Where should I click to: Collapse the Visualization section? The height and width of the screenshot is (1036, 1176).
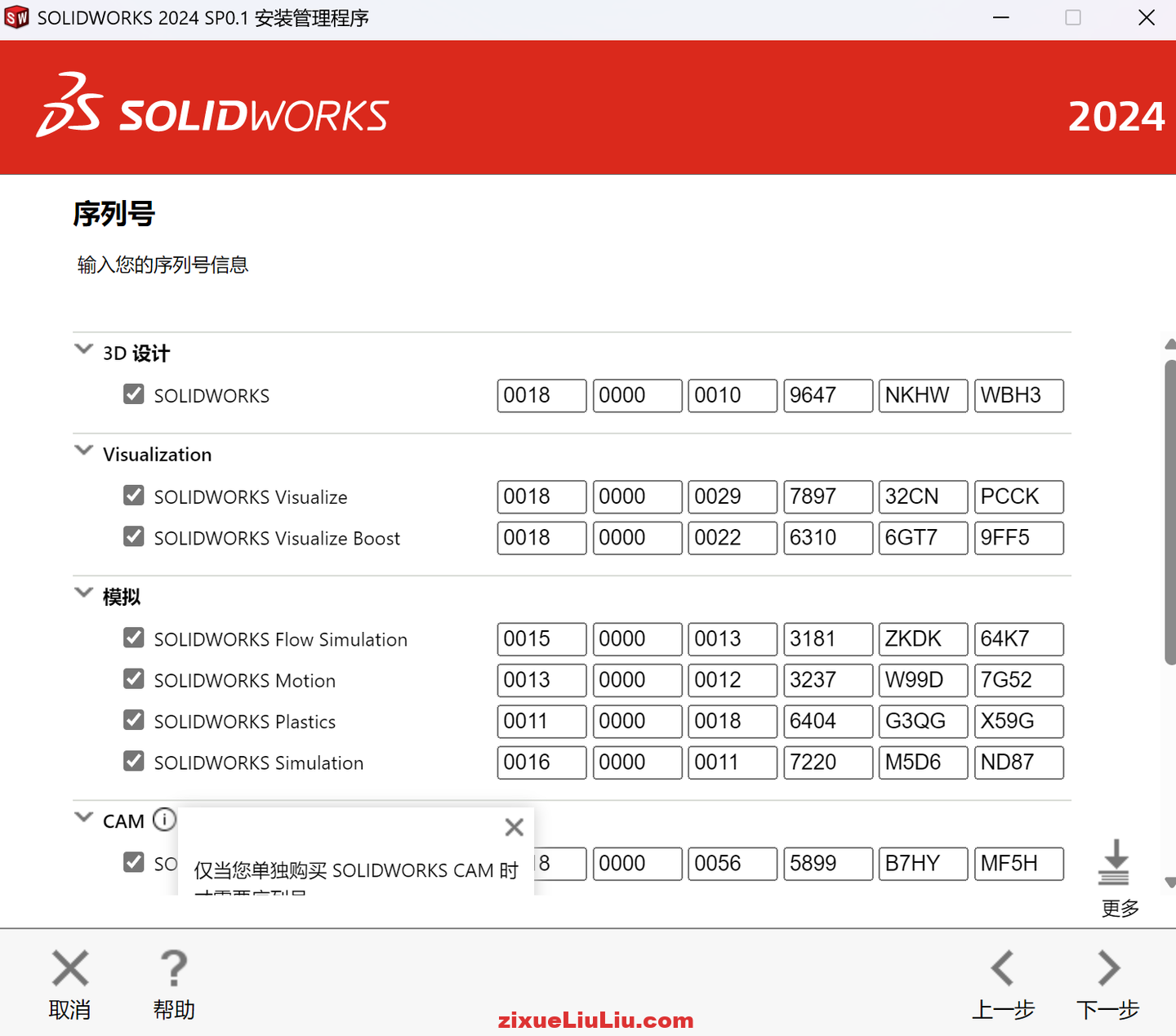pos(83,450)
